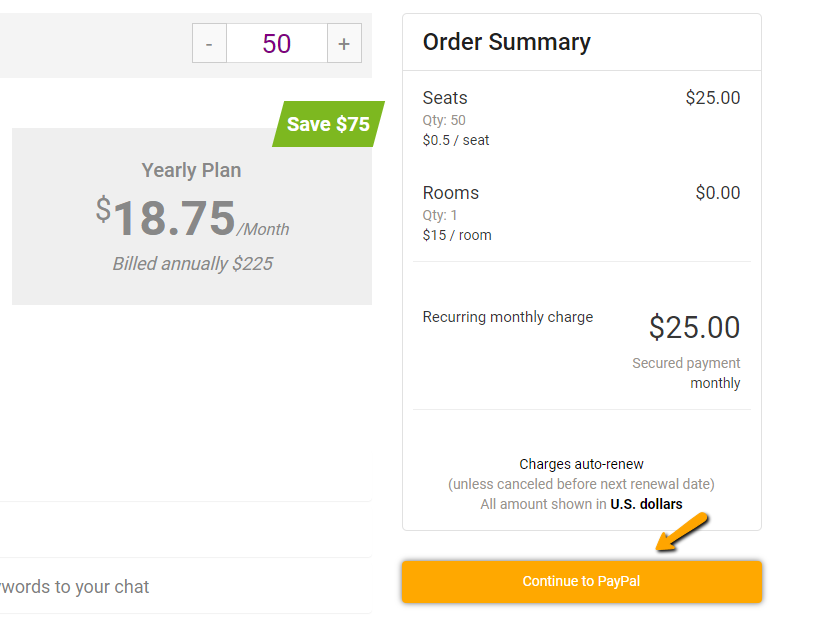Click the seat quantity input showing 50

[x=276, y=43]
